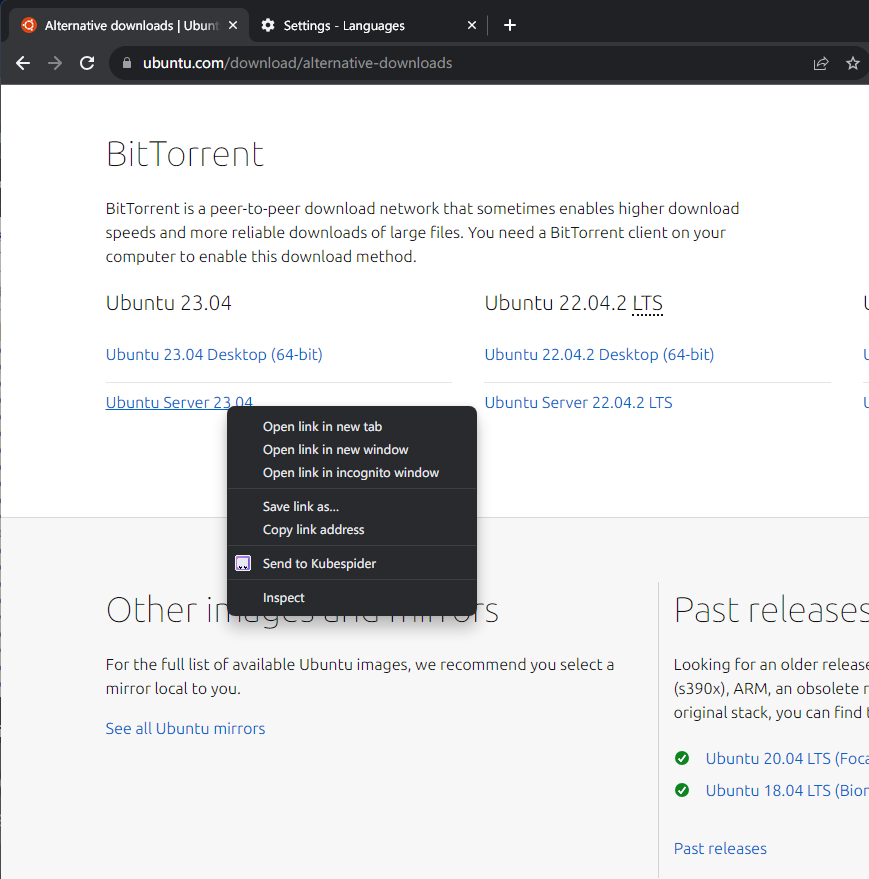Bookmark this page with the star icon
Screen dimensions: 869x879
point(853,63)
